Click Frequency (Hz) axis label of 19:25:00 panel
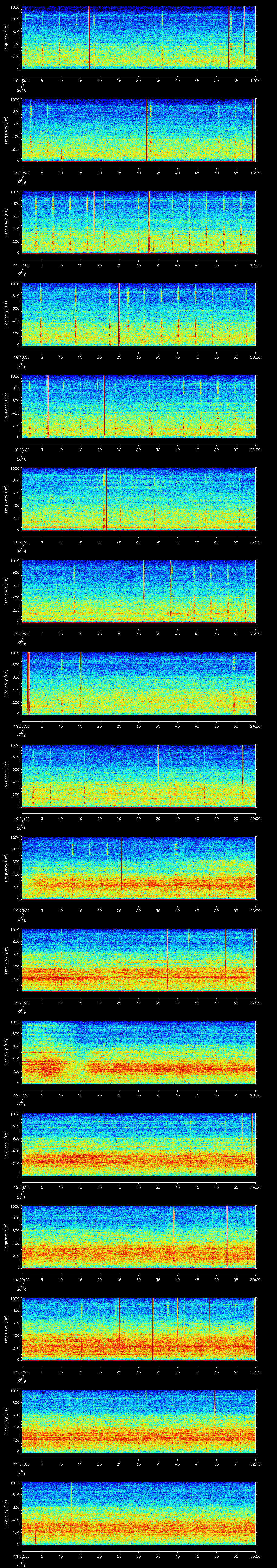This screenshot has height=1568, width=277. pyautogui.click(x=6, y=868)
